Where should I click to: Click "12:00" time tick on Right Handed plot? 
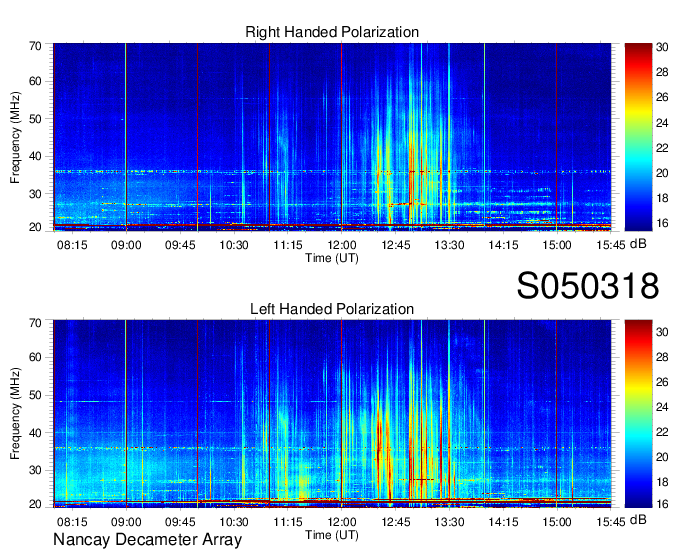click(342, 245)
